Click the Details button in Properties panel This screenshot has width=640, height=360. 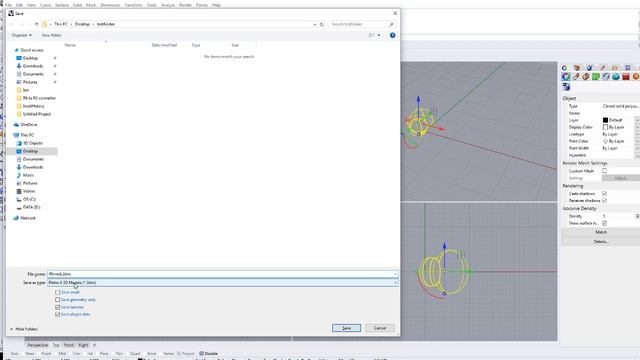600,242
